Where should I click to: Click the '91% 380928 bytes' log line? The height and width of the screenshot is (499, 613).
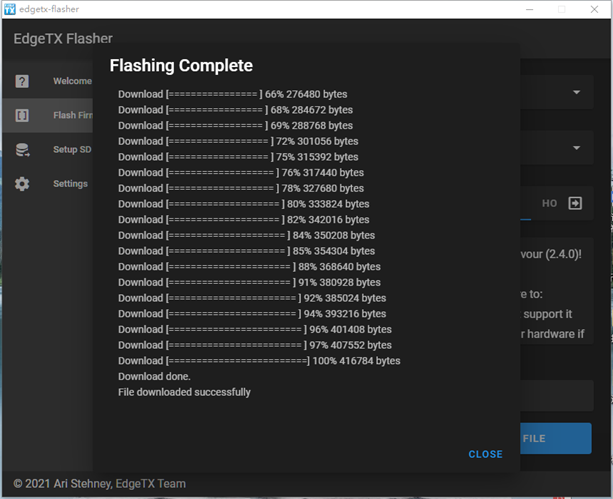click(249, 282)
